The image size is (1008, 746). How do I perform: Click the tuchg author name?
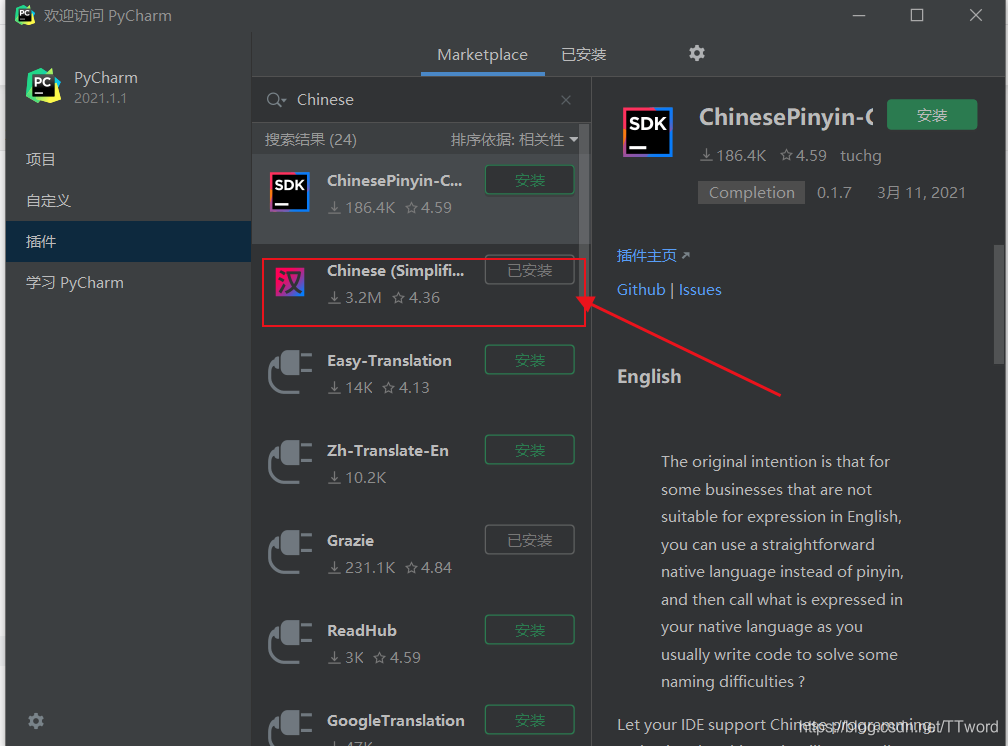(x=860, y=156)
